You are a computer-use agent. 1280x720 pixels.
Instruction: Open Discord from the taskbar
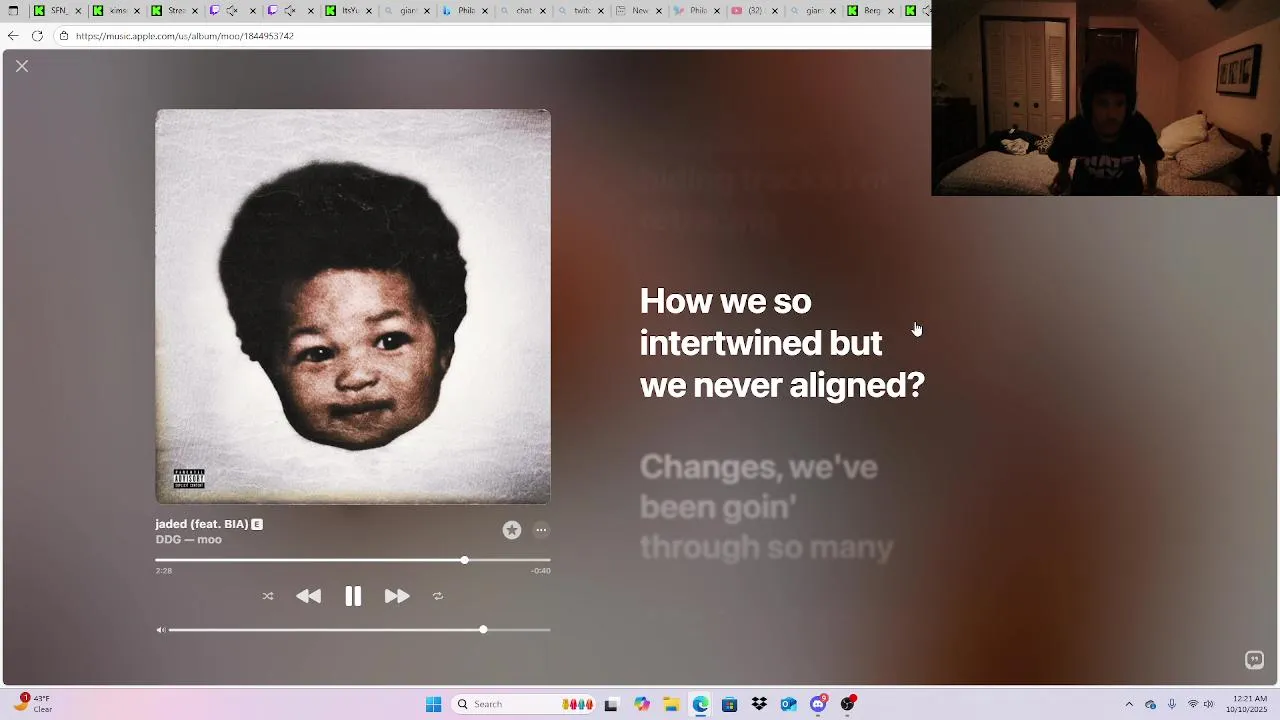(818, 704)
